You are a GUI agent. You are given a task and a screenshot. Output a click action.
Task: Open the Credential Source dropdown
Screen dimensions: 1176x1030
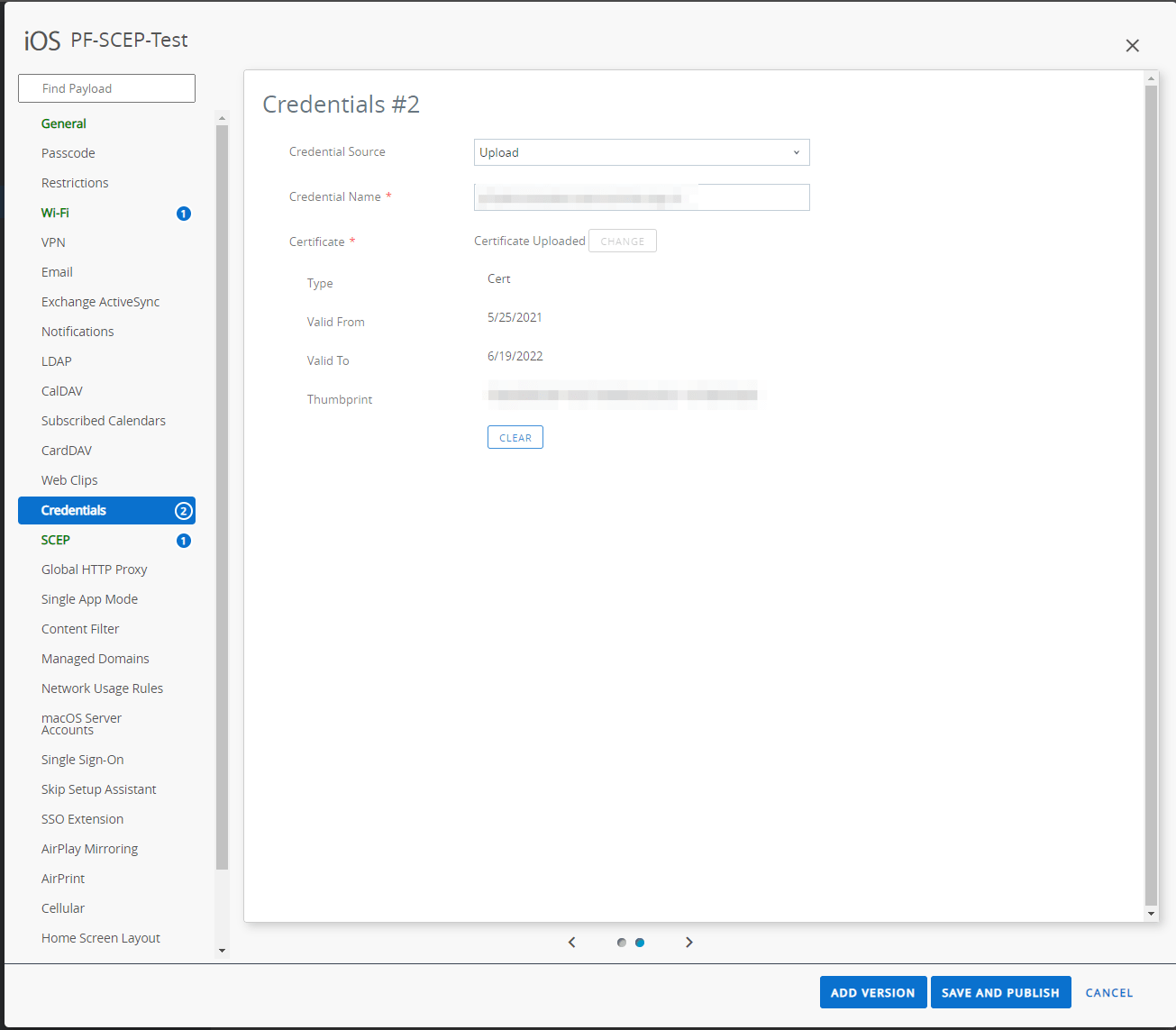click(641, 152)
